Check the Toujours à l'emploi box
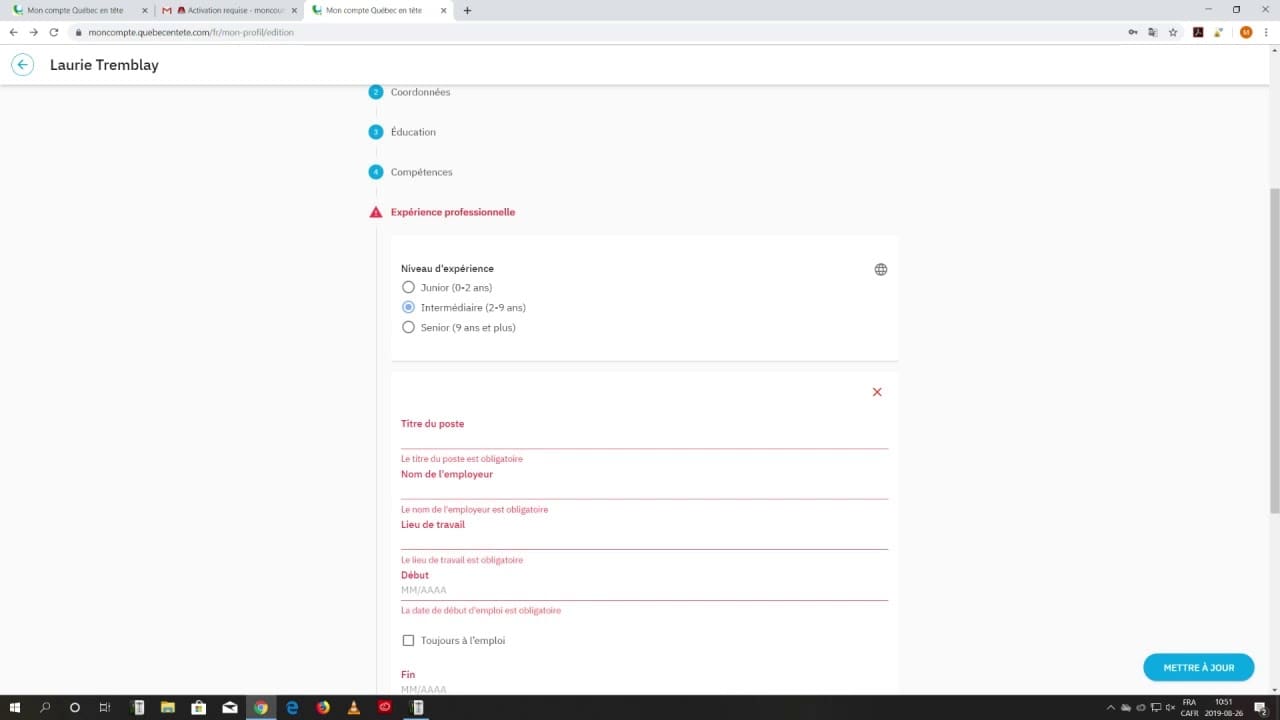Screen dimensions: 1280x720 coord(408,640)
